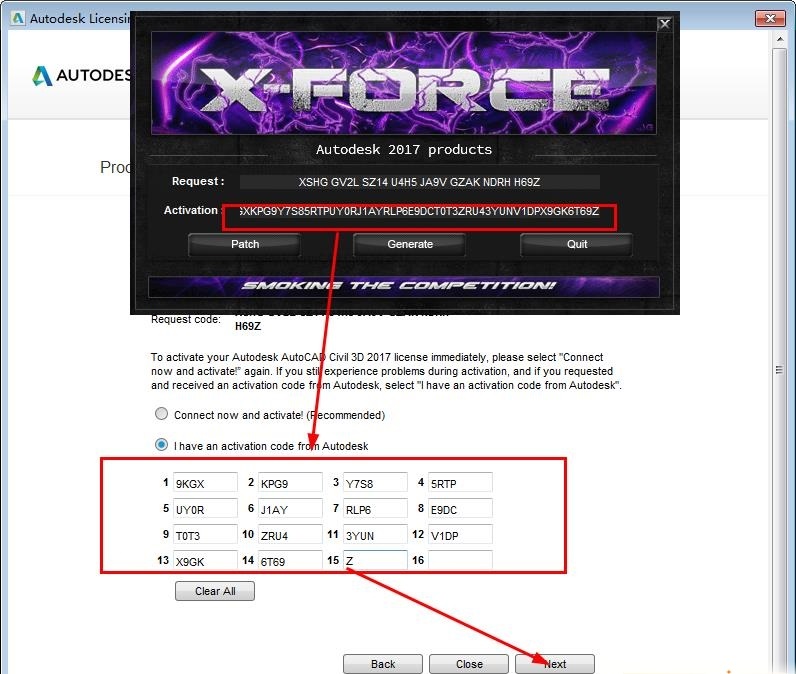Screen dimensions: 796x674
Task: Click the Clear All button
Action: point(215,591)
